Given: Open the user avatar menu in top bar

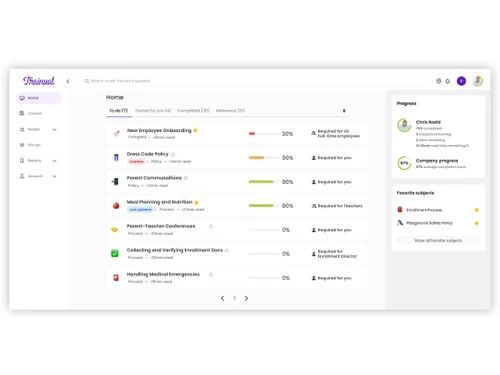Looking at the screenshot, I should [478, 81].
